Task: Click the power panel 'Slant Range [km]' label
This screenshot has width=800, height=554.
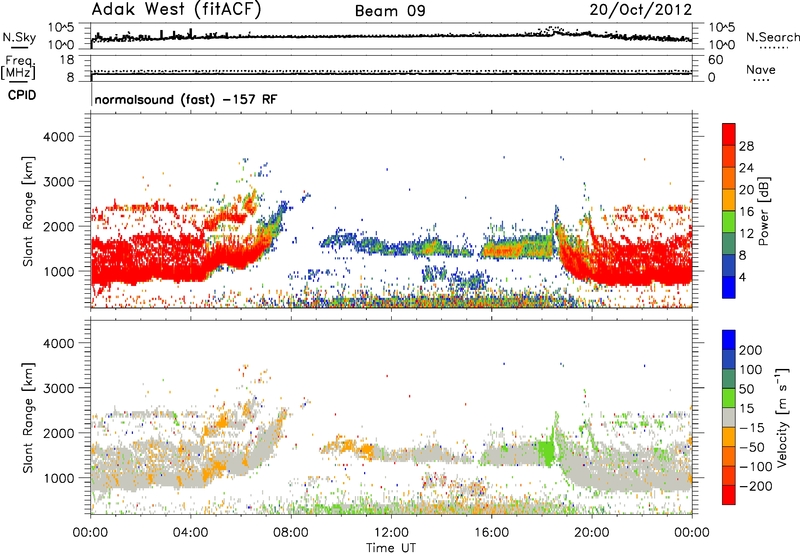Action: (x=28, y=211)
